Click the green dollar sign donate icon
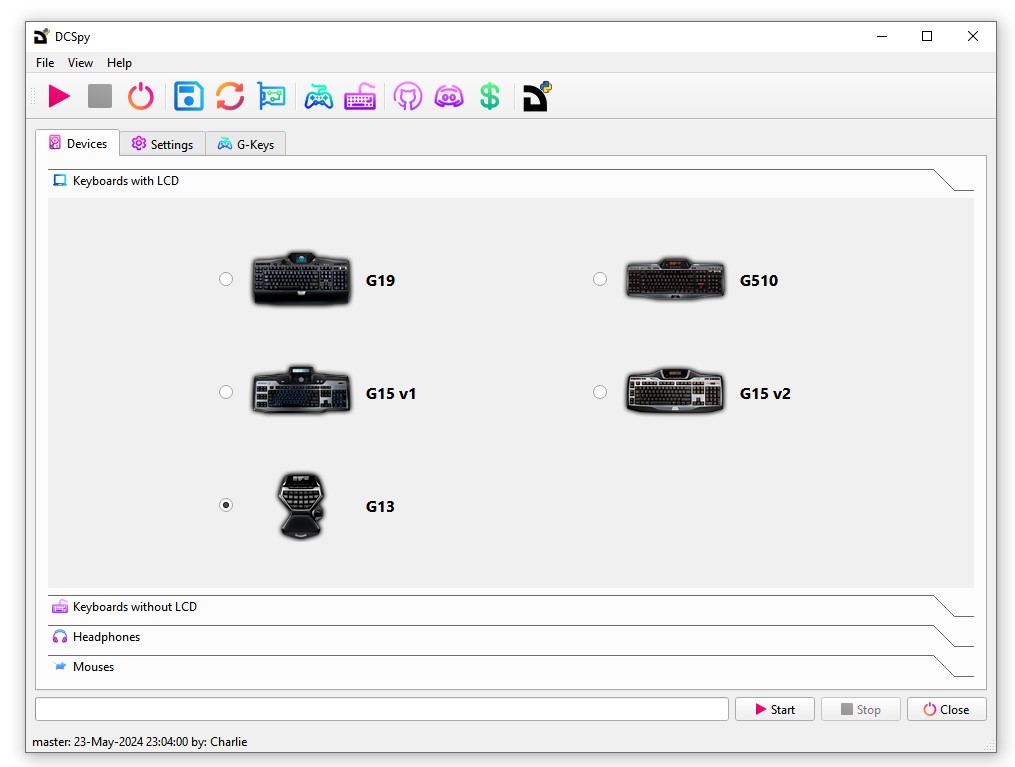This screenshot has height=767, width=1015. click(x=489, y=97)
